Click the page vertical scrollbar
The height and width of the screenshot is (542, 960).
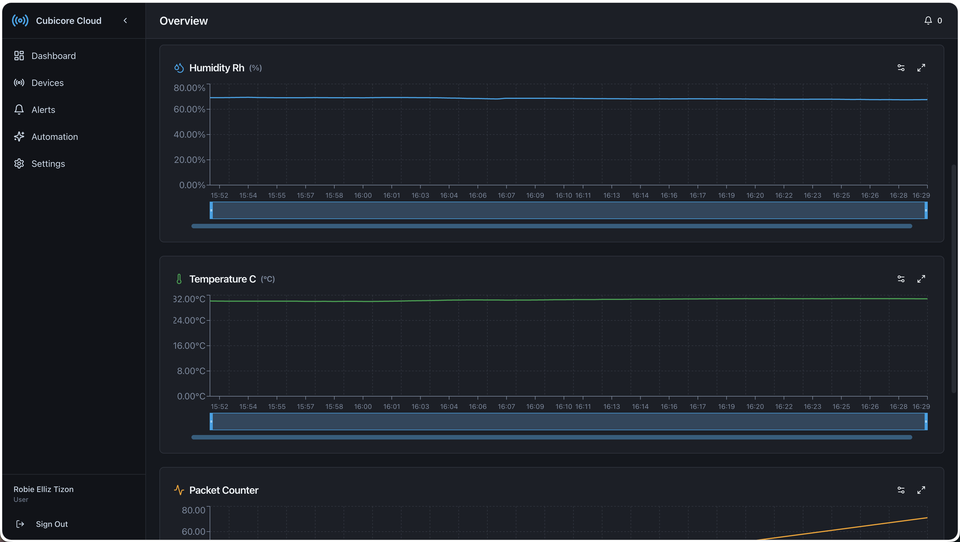click(953, 279)
